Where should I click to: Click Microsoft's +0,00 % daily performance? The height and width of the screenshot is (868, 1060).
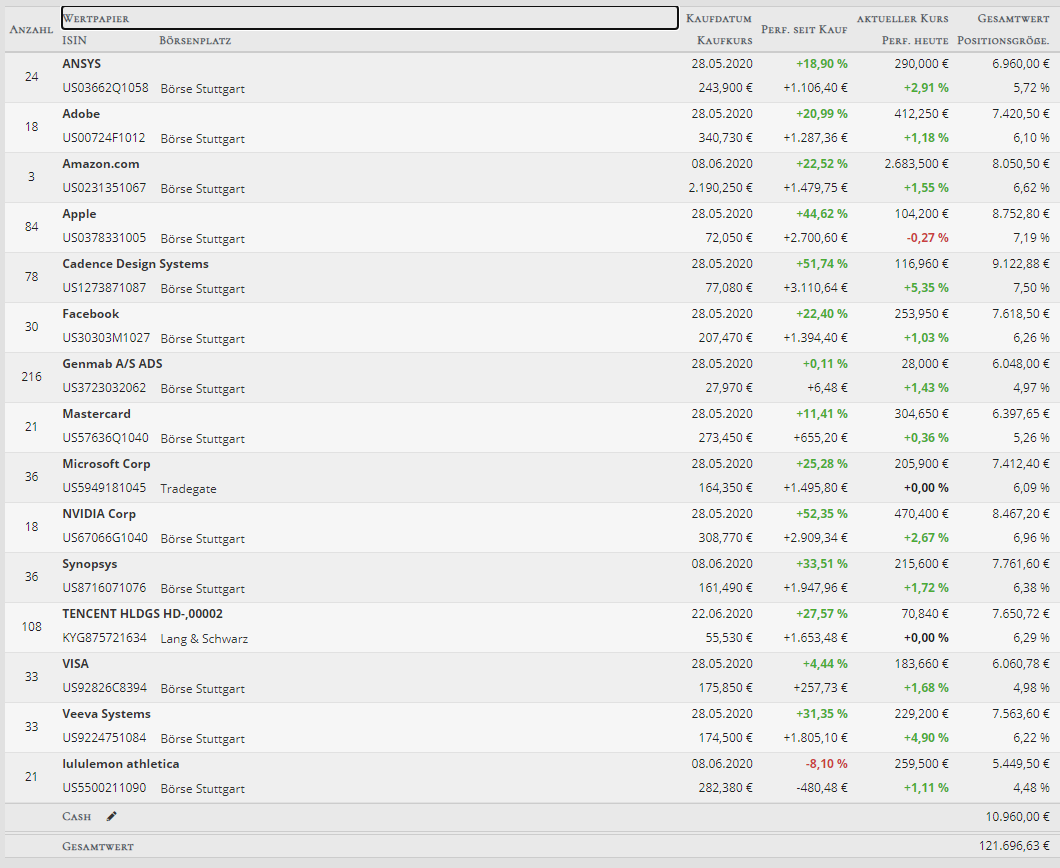[x=926, y=487]
